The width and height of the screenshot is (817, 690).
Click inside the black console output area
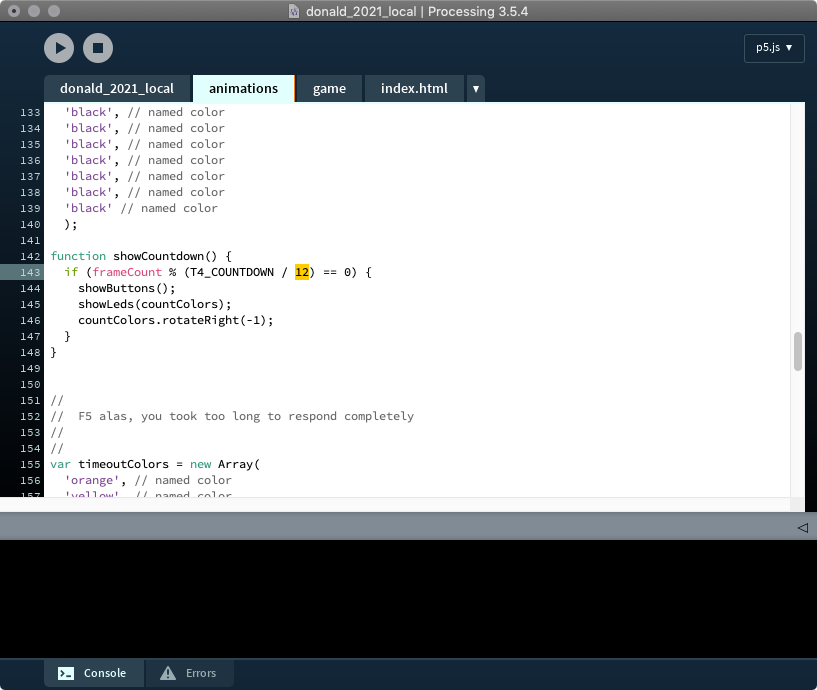(408, 599)
